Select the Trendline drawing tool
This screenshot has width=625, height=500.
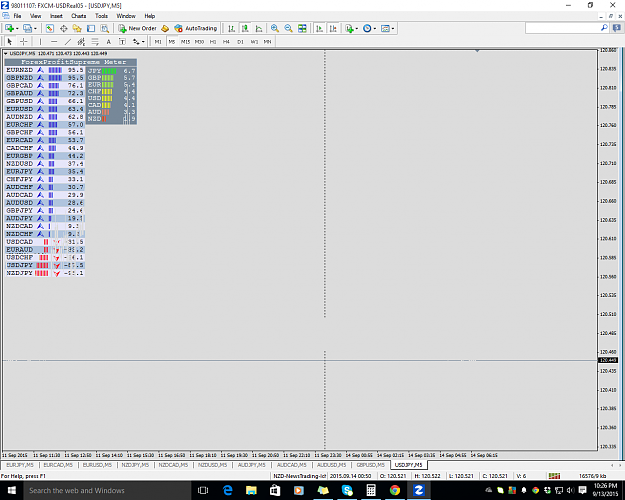coord(68,41)
